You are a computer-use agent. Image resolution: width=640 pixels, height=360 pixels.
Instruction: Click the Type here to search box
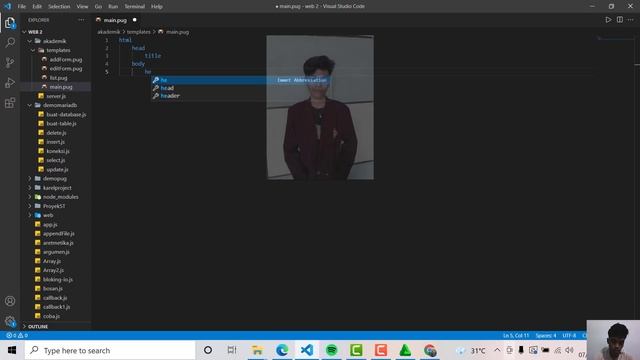click(x=110, y=350)
